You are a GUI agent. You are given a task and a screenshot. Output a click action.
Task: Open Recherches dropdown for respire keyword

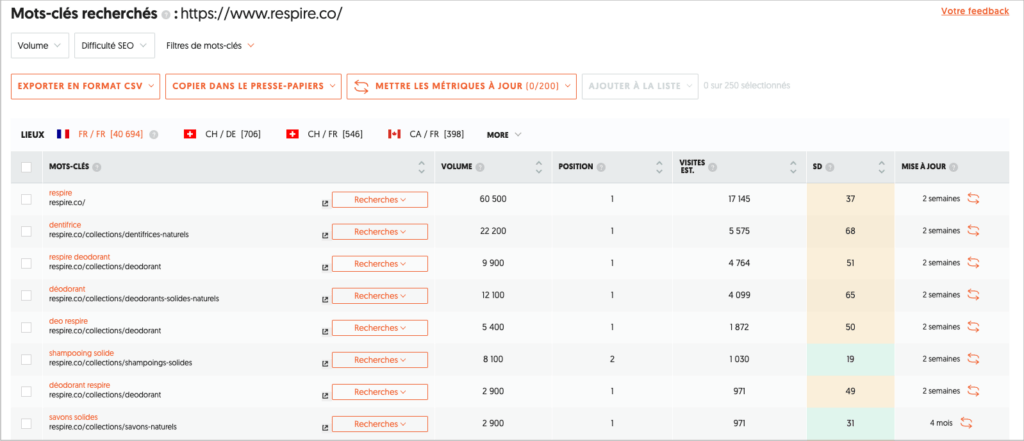380,200
